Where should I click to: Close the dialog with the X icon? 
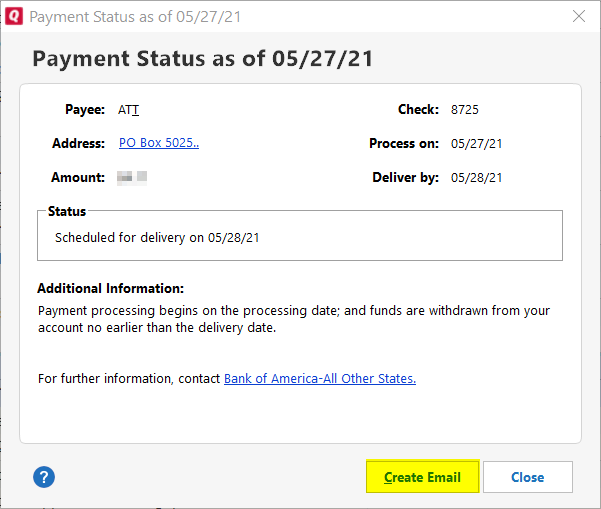pyautogui.click(x=579, y=16)
